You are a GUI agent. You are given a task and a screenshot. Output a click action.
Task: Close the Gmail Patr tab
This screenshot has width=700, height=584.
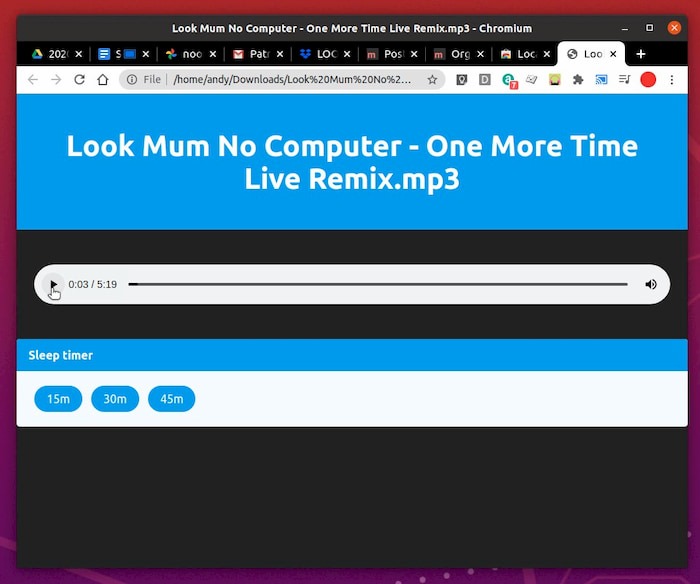279,54
